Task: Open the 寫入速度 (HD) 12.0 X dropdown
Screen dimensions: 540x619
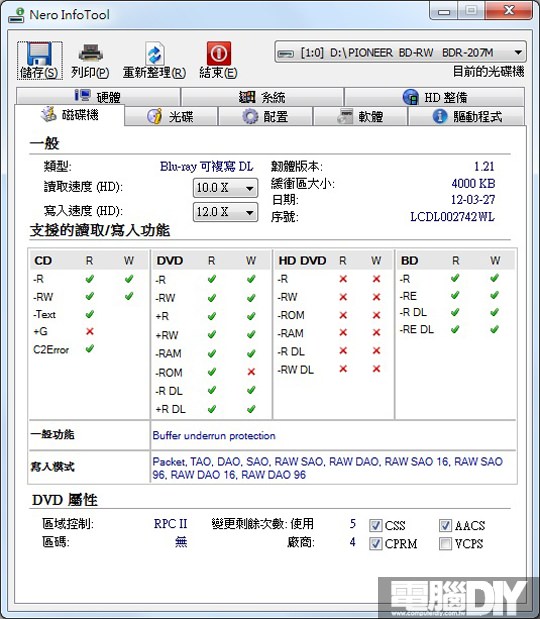Action: (x=225, y=212)
